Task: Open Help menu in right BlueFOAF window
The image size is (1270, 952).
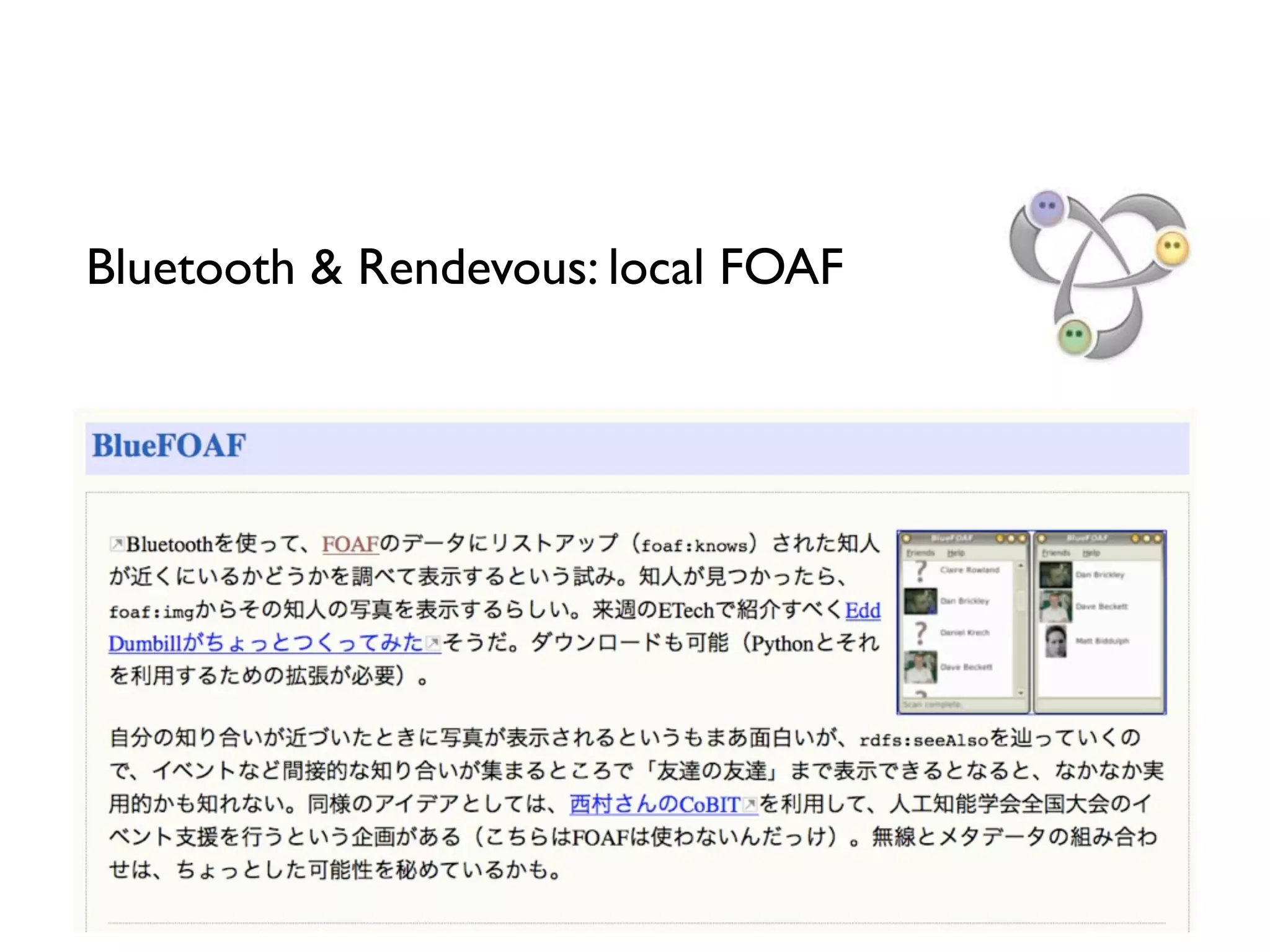Action: point(1091,553)
